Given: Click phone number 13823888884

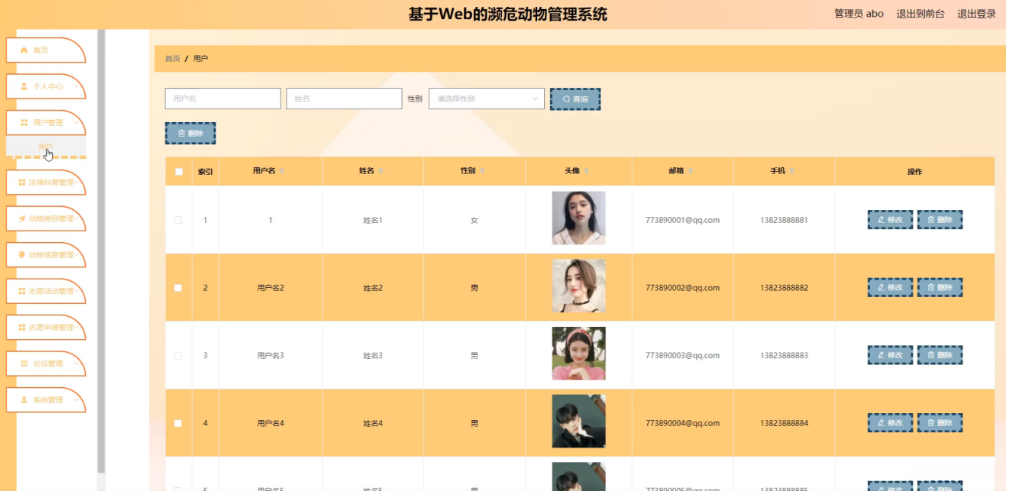Looking at the screenshot, I should pyautogui.click(x=784, y=423).
